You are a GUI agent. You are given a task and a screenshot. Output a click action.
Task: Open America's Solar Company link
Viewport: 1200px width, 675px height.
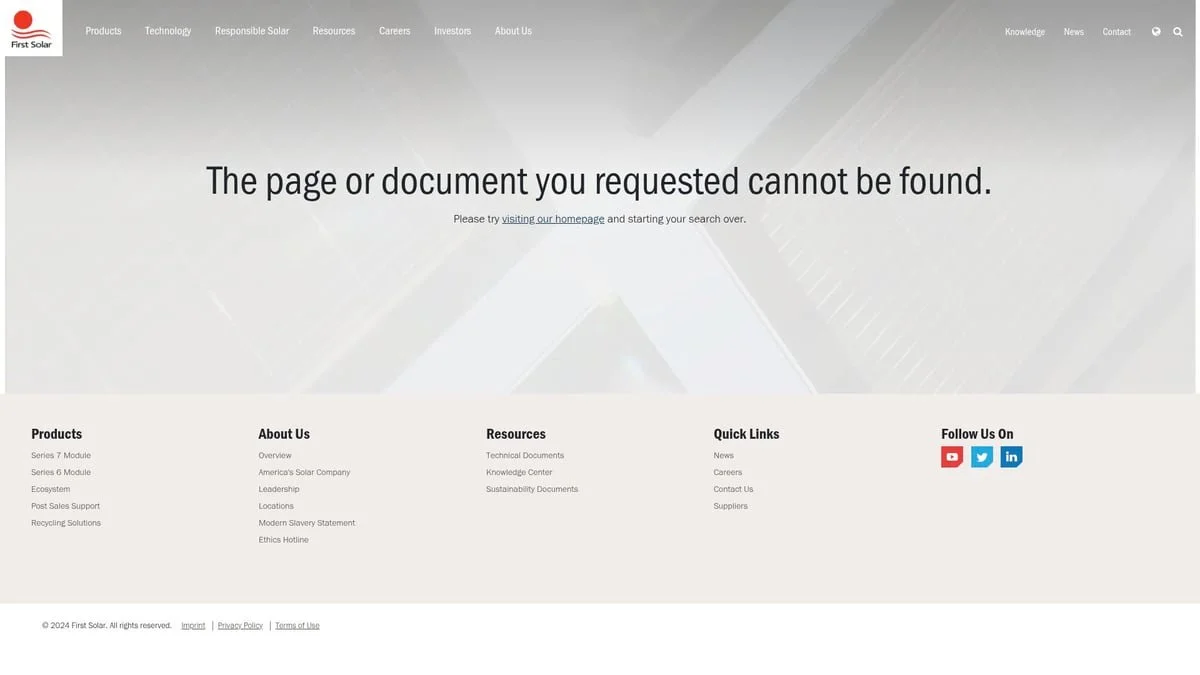click(x=304, y=473)
